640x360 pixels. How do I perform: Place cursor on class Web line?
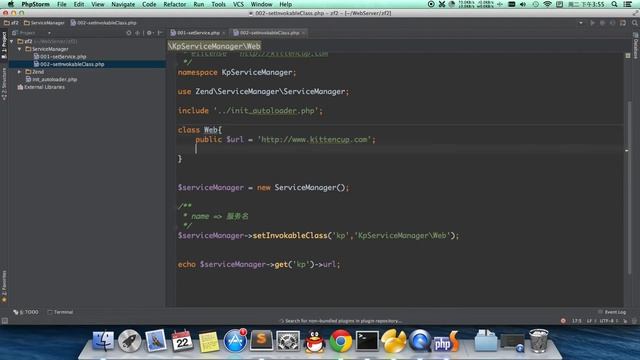click(x=200, y=130)
